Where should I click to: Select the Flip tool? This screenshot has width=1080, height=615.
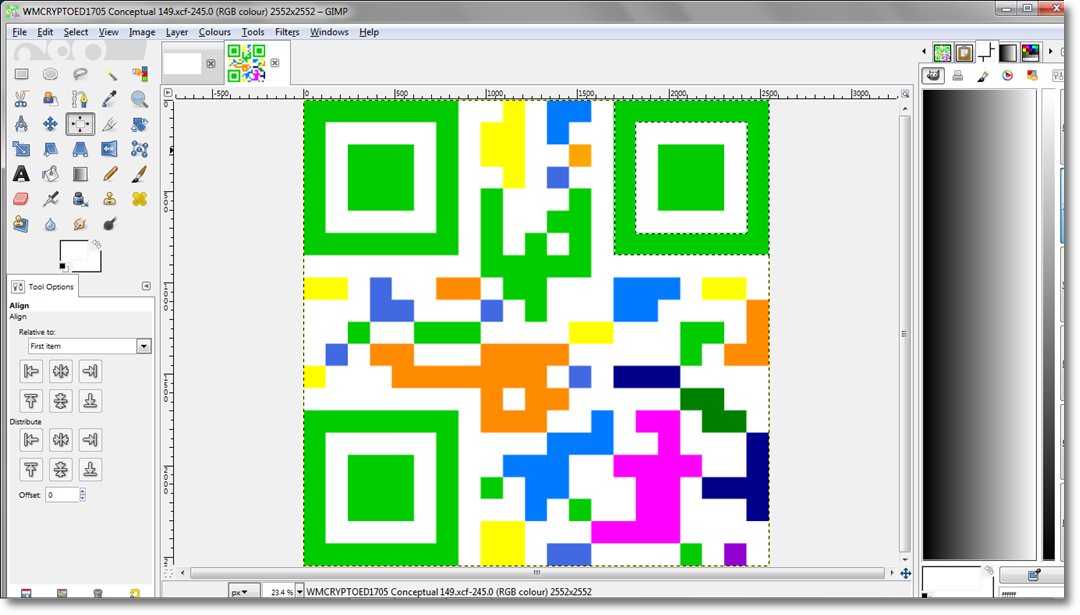coord(110,149)
